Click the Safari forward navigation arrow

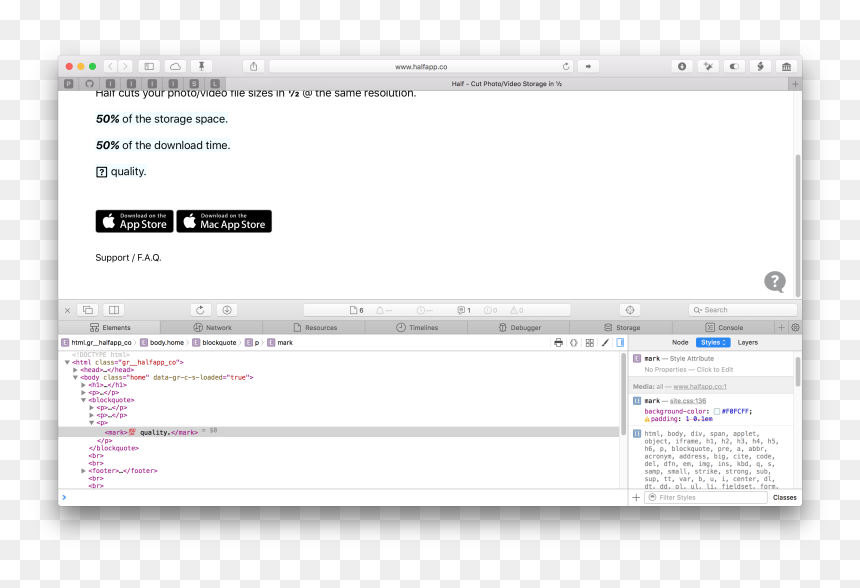[x=125, y=66]
